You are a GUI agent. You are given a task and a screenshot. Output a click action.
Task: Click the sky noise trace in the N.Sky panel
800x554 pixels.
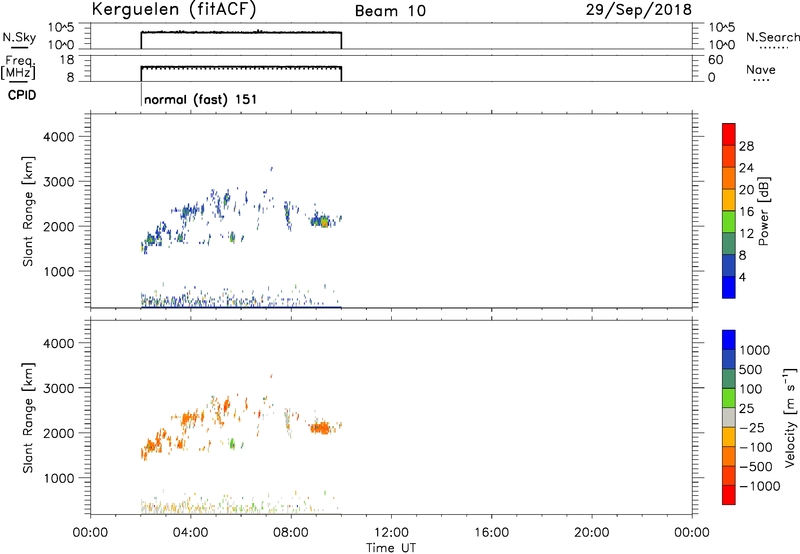coord(241,33)
